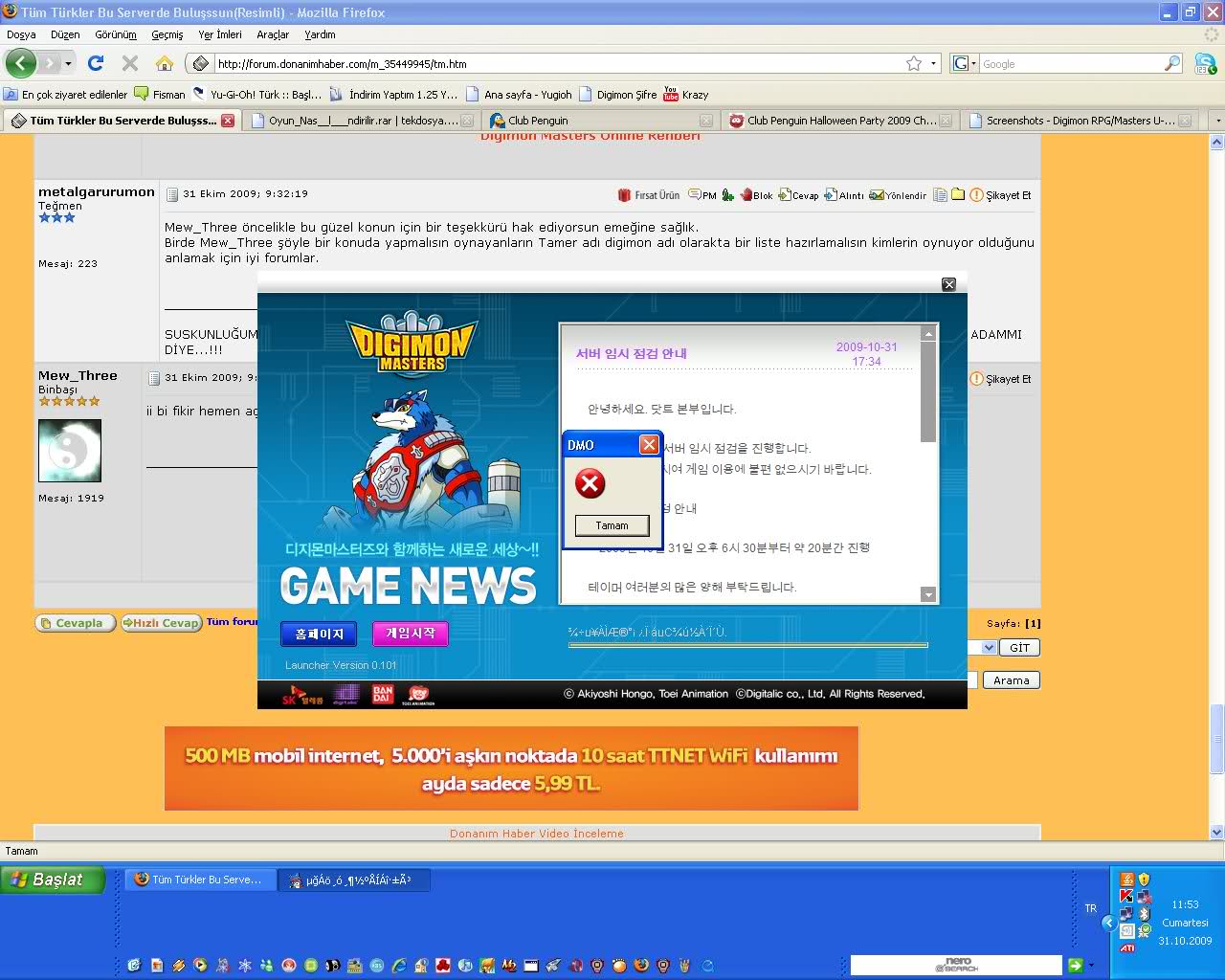Click the GİT button
The image size is (1225, 980).
[x=1019, y=648]
